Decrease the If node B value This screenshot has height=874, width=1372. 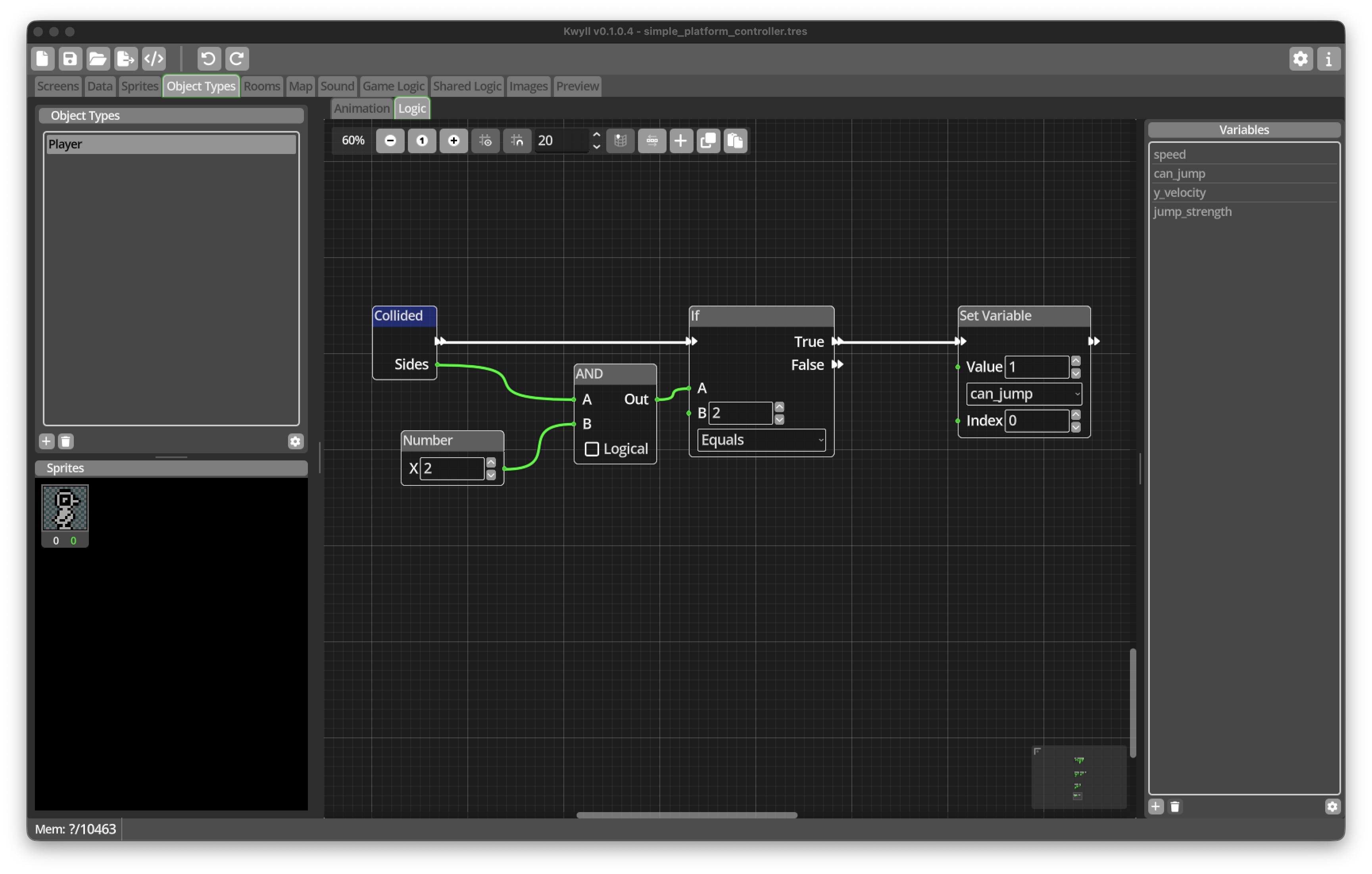coord(780,420)
